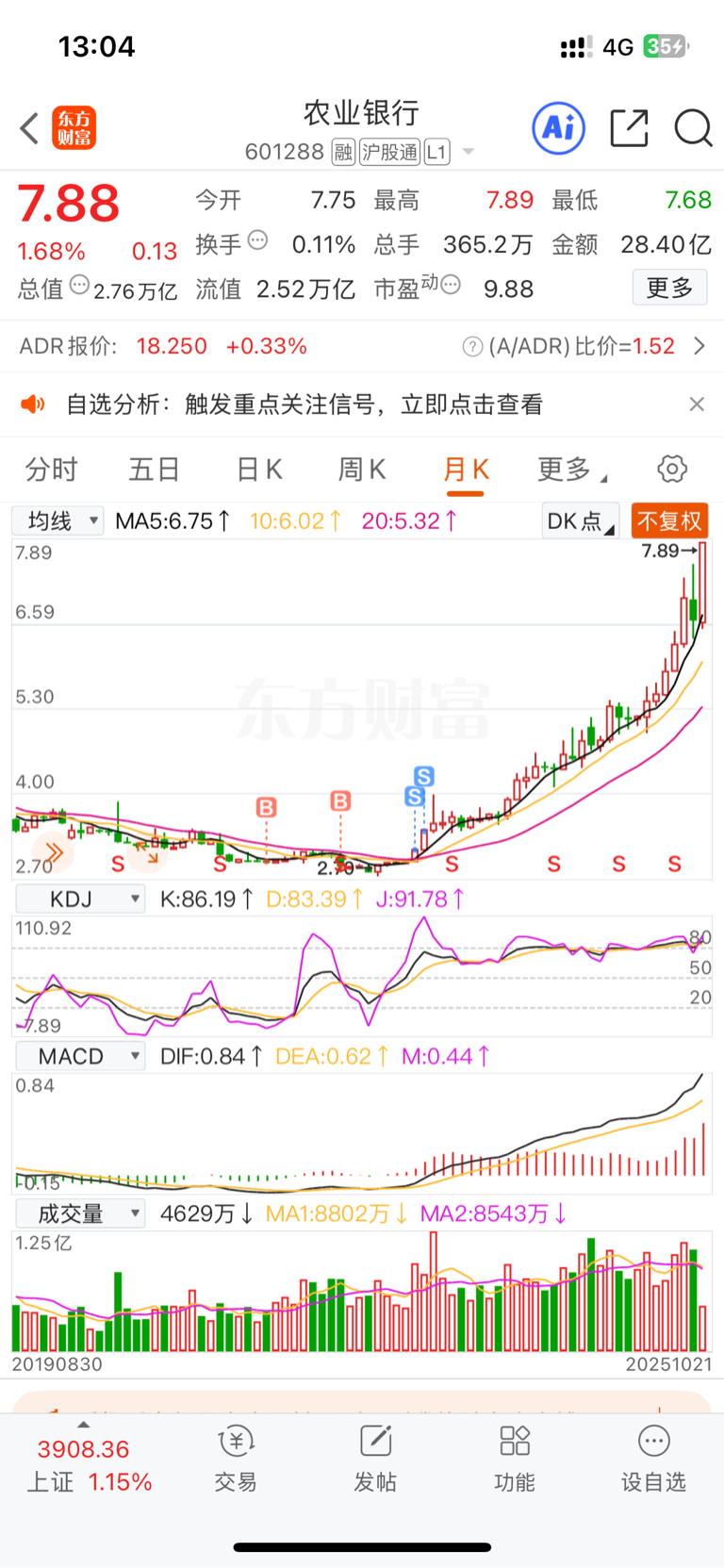Tap the 市盈 info bubble icon

[451, 285]
